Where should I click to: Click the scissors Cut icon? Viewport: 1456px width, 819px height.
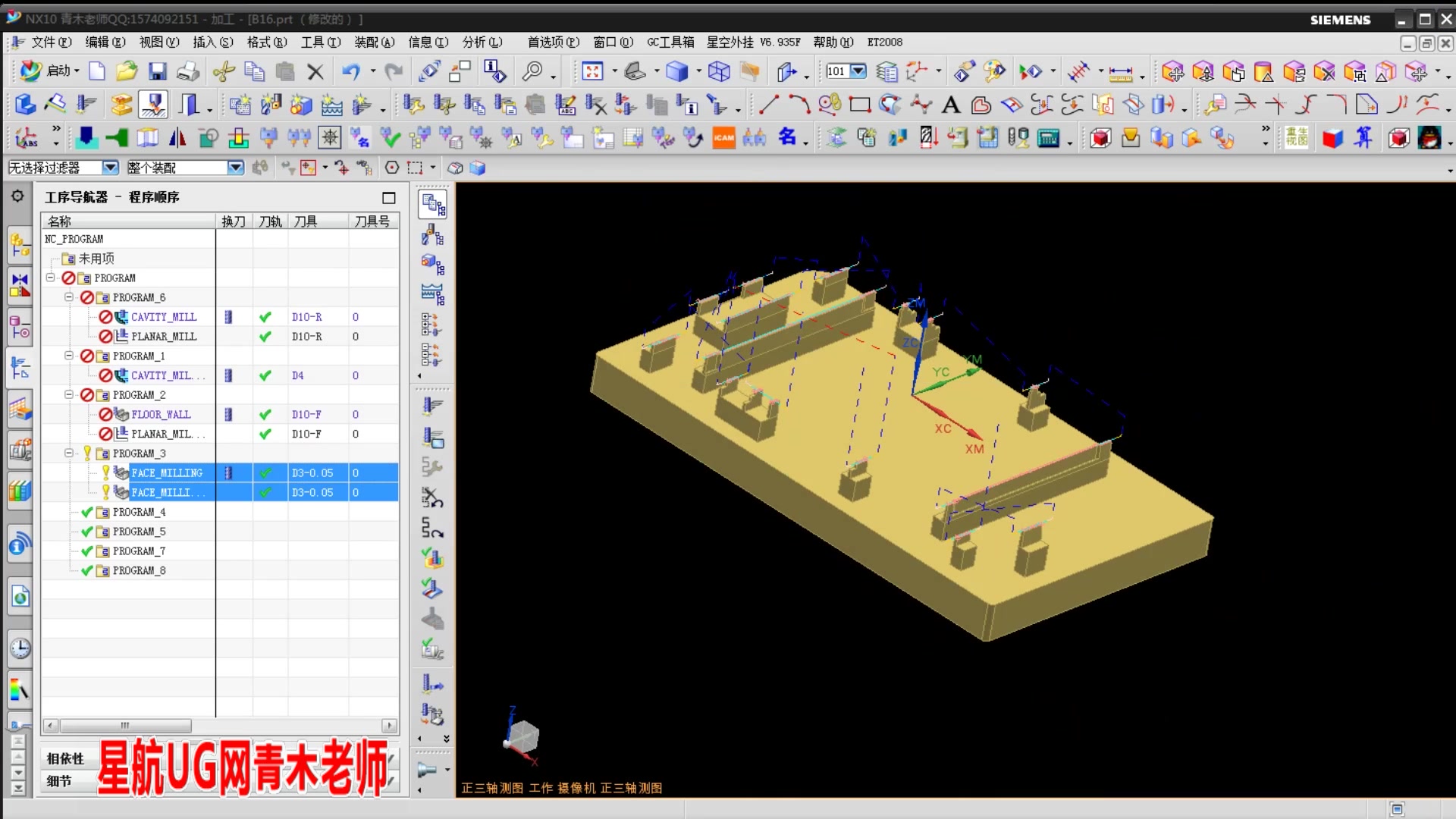click(x=223, y=72)
